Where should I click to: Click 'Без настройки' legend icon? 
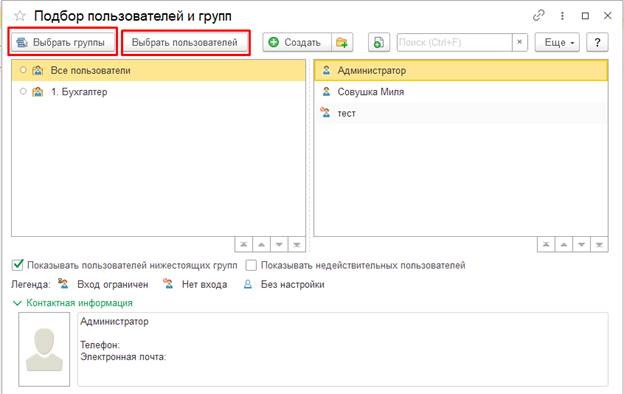pos(248,284)
